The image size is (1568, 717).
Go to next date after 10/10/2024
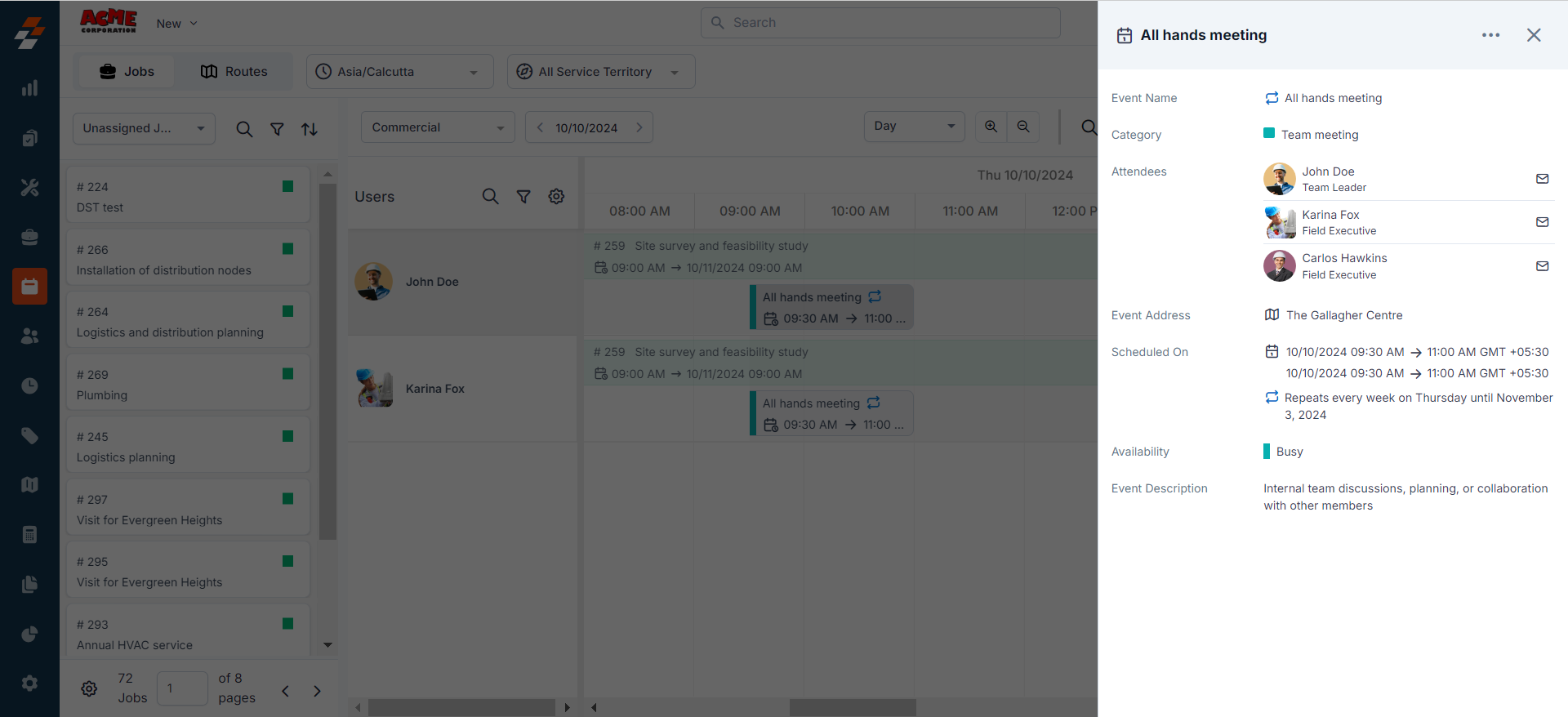[x=639, y=127]
